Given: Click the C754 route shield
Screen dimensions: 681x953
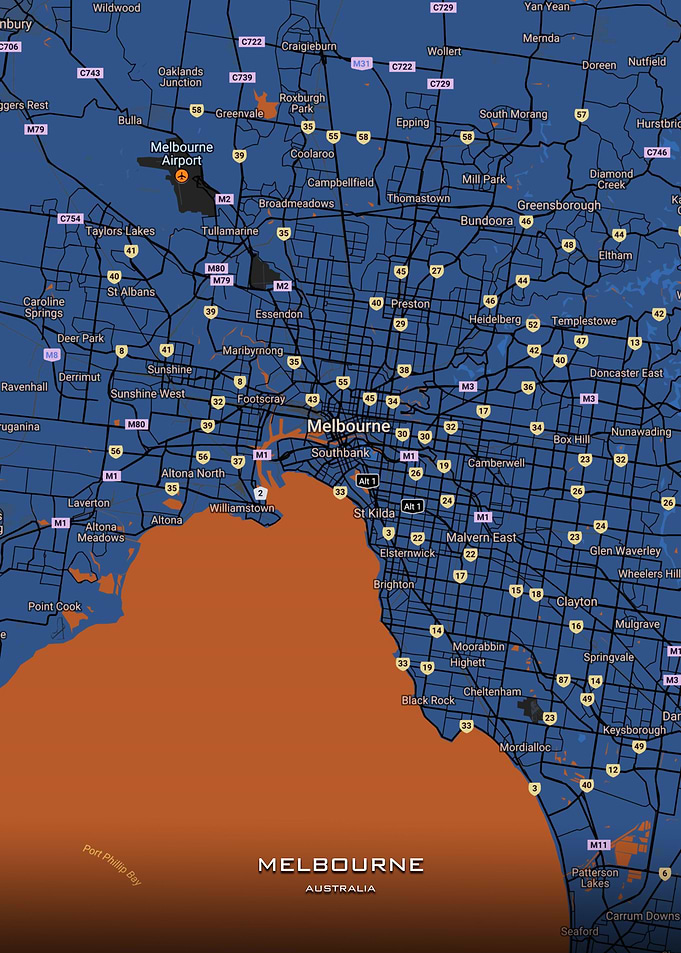Looking at the screenshot, I should click(71, 219).
